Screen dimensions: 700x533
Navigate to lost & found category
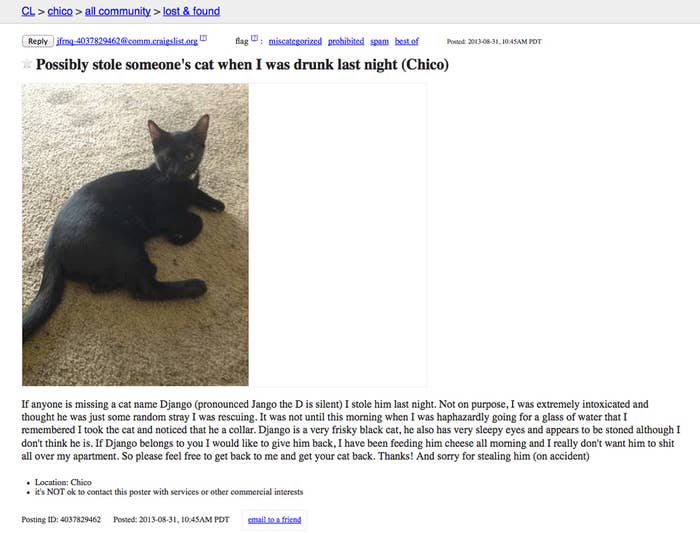click(x=191, y=11)
